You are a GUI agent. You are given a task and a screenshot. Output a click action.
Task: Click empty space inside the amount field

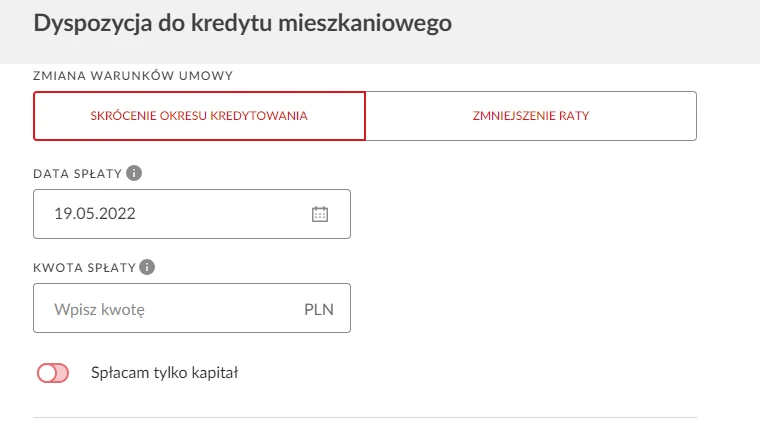230,309
